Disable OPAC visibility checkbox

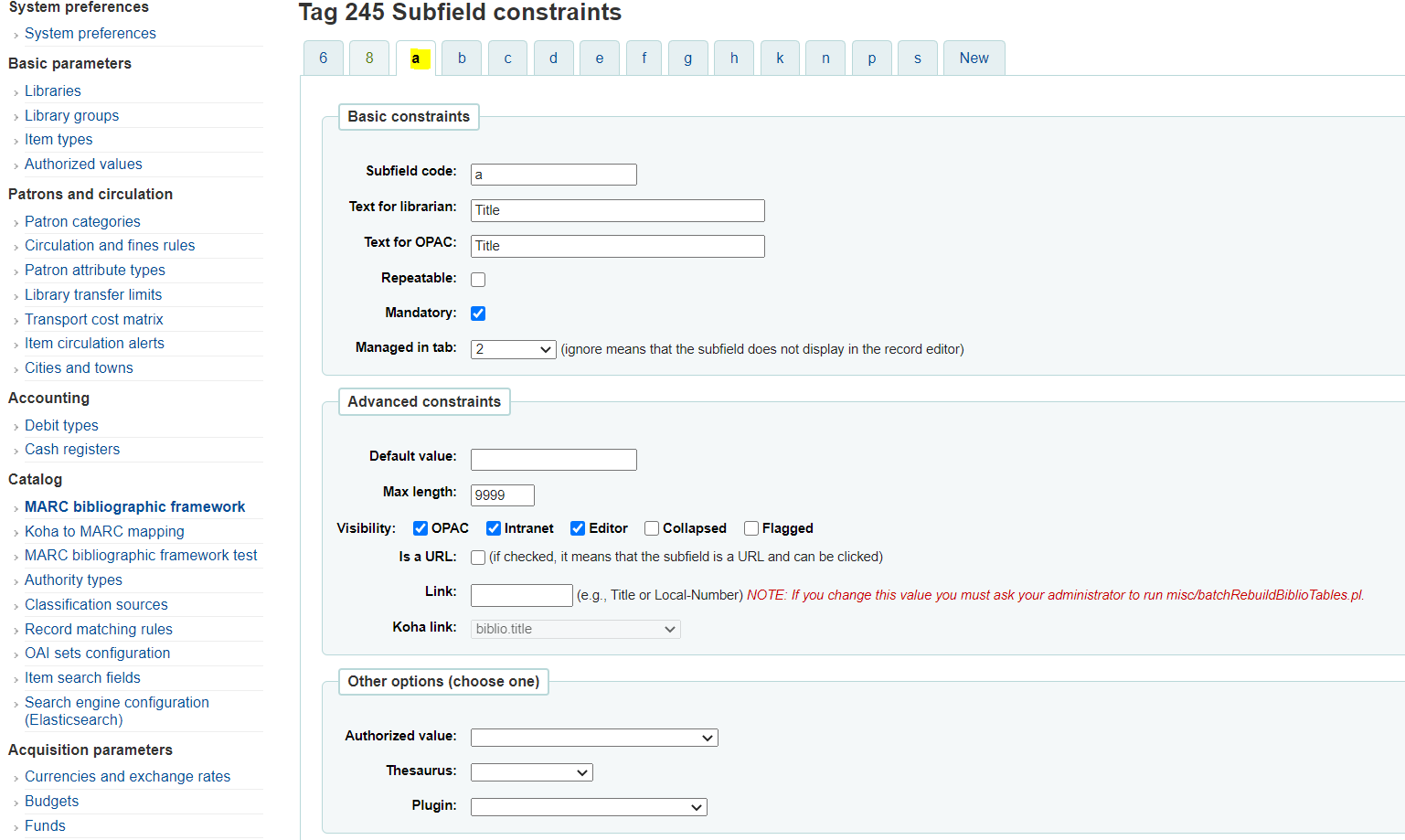coord(420,528)
